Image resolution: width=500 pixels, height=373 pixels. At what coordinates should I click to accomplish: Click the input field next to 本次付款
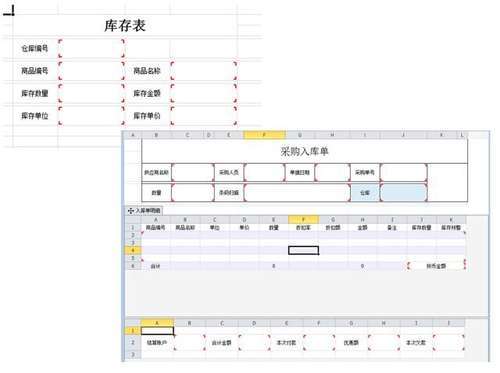(319, 343)
